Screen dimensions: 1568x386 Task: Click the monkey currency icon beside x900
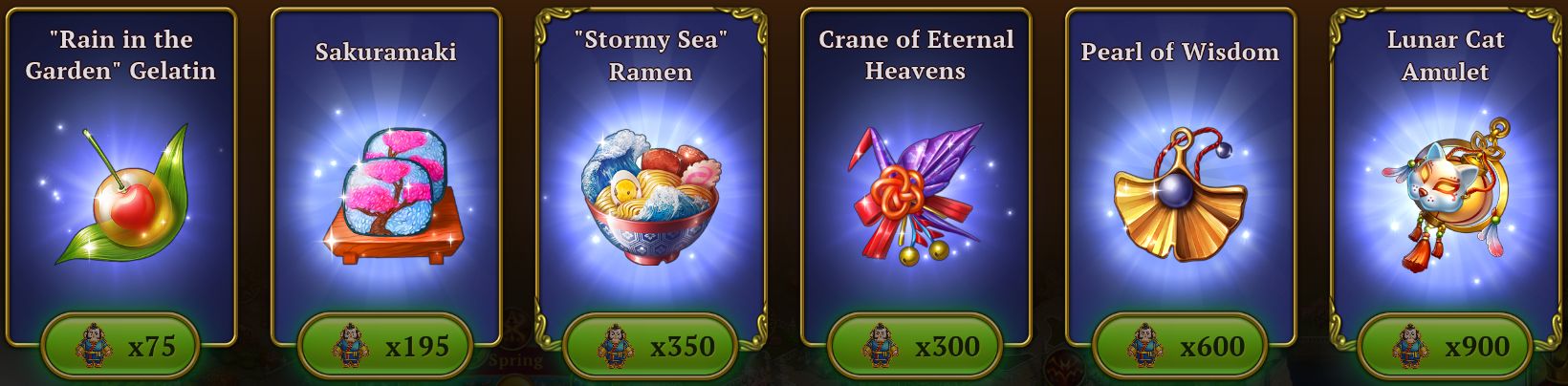[1409, 344]
